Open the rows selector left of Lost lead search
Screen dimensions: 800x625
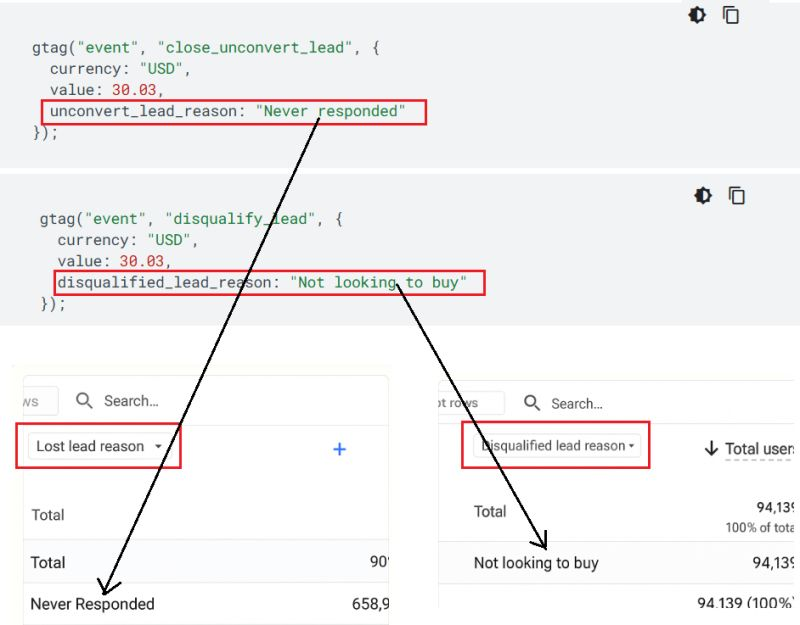coord(41,401)
